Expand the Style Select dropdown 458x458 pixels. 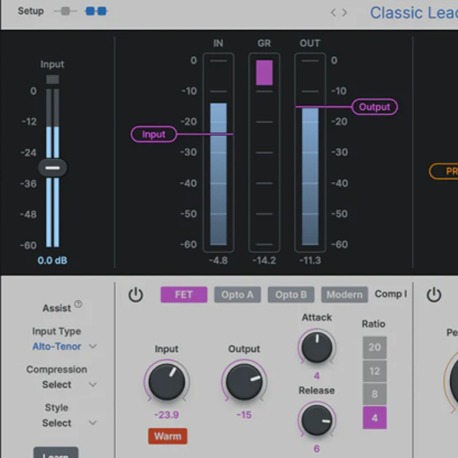coord(69,423)
